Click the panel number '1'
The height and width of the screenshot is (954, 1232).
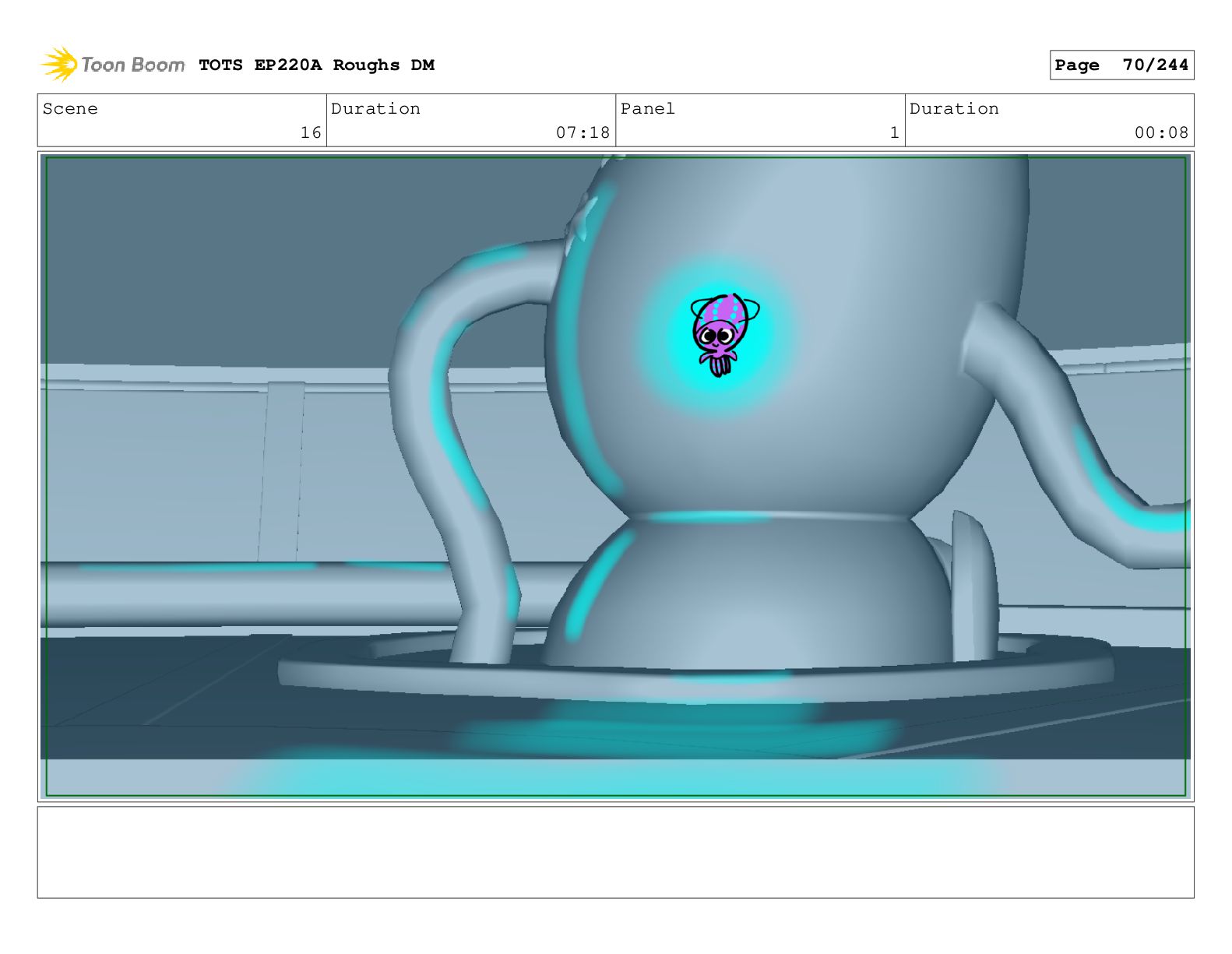coord(895,133)
